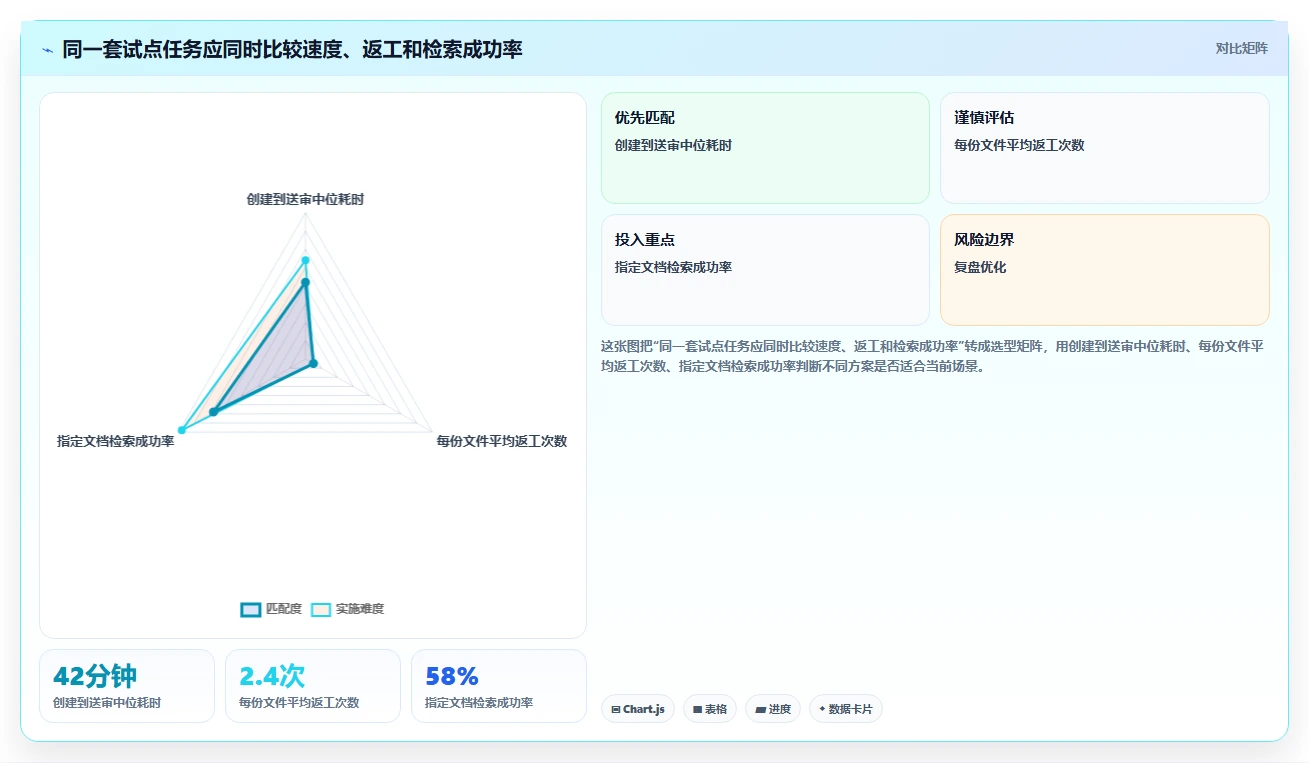
Task: Click the page title text
Action: [292, 49]
